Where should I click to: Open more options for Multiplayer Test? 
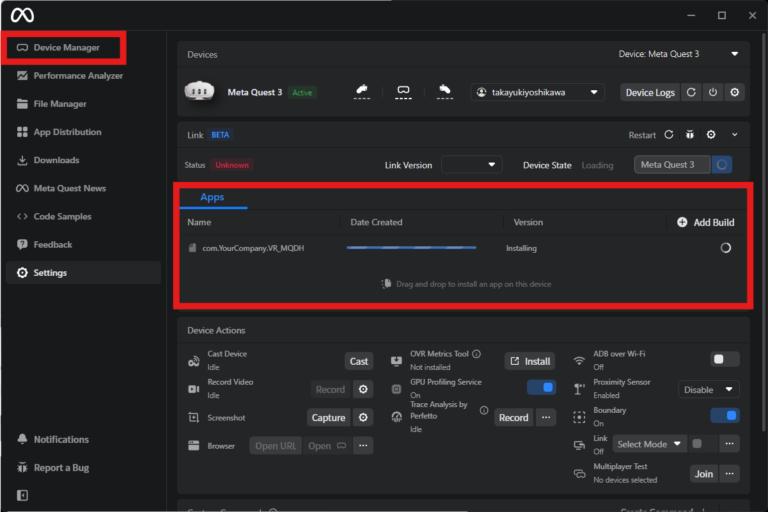point(731,474)
